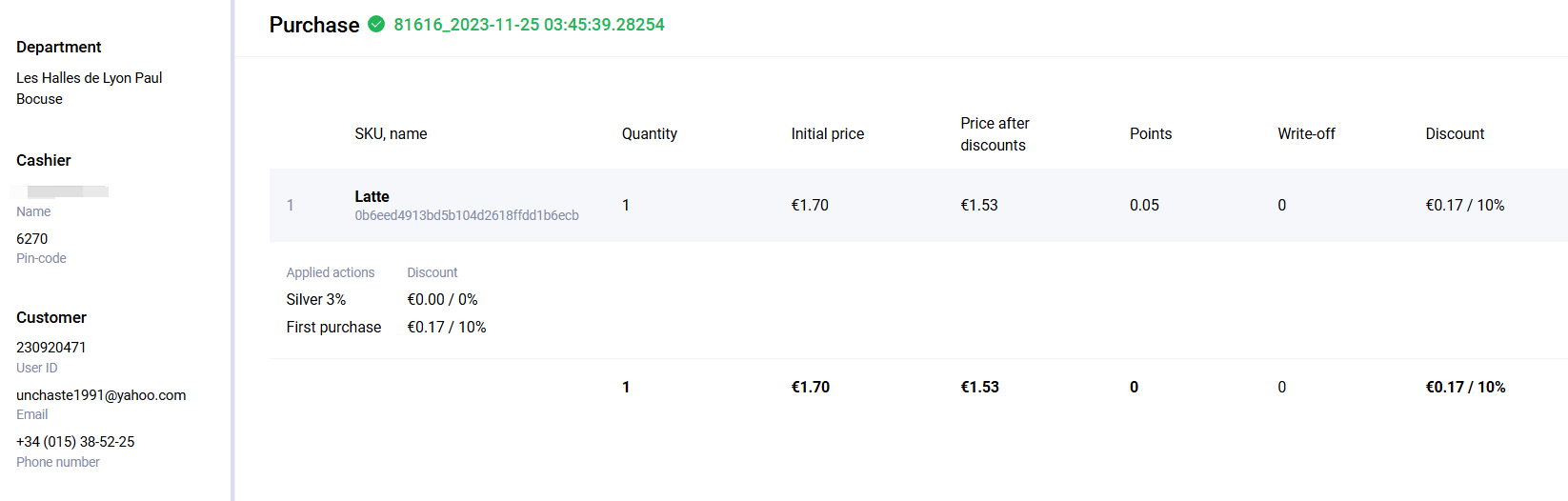Click the customer phone number

pos(75,442)
